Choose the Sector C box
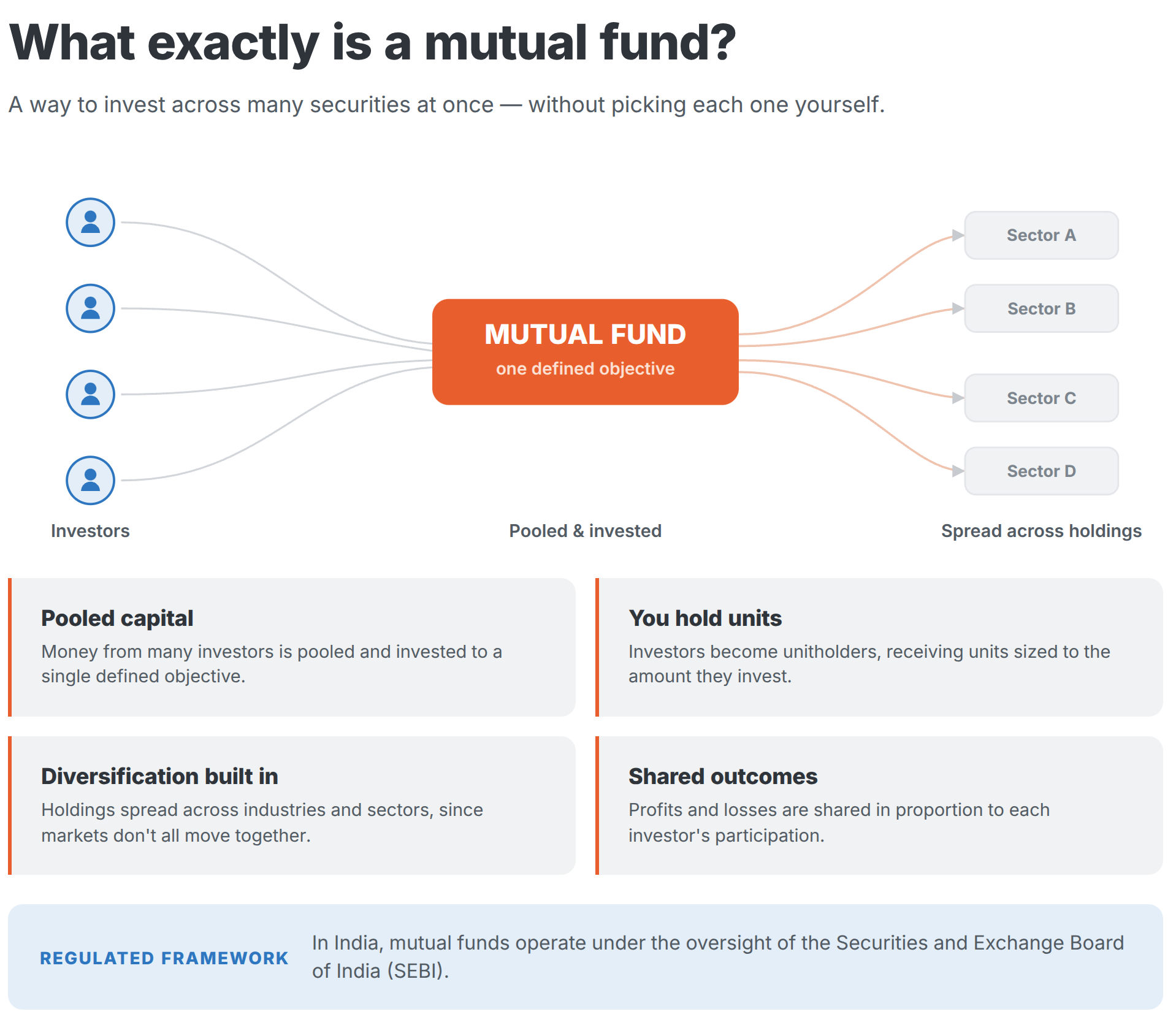This screenshot has width=1176, height=1017. coord(1041,398)
